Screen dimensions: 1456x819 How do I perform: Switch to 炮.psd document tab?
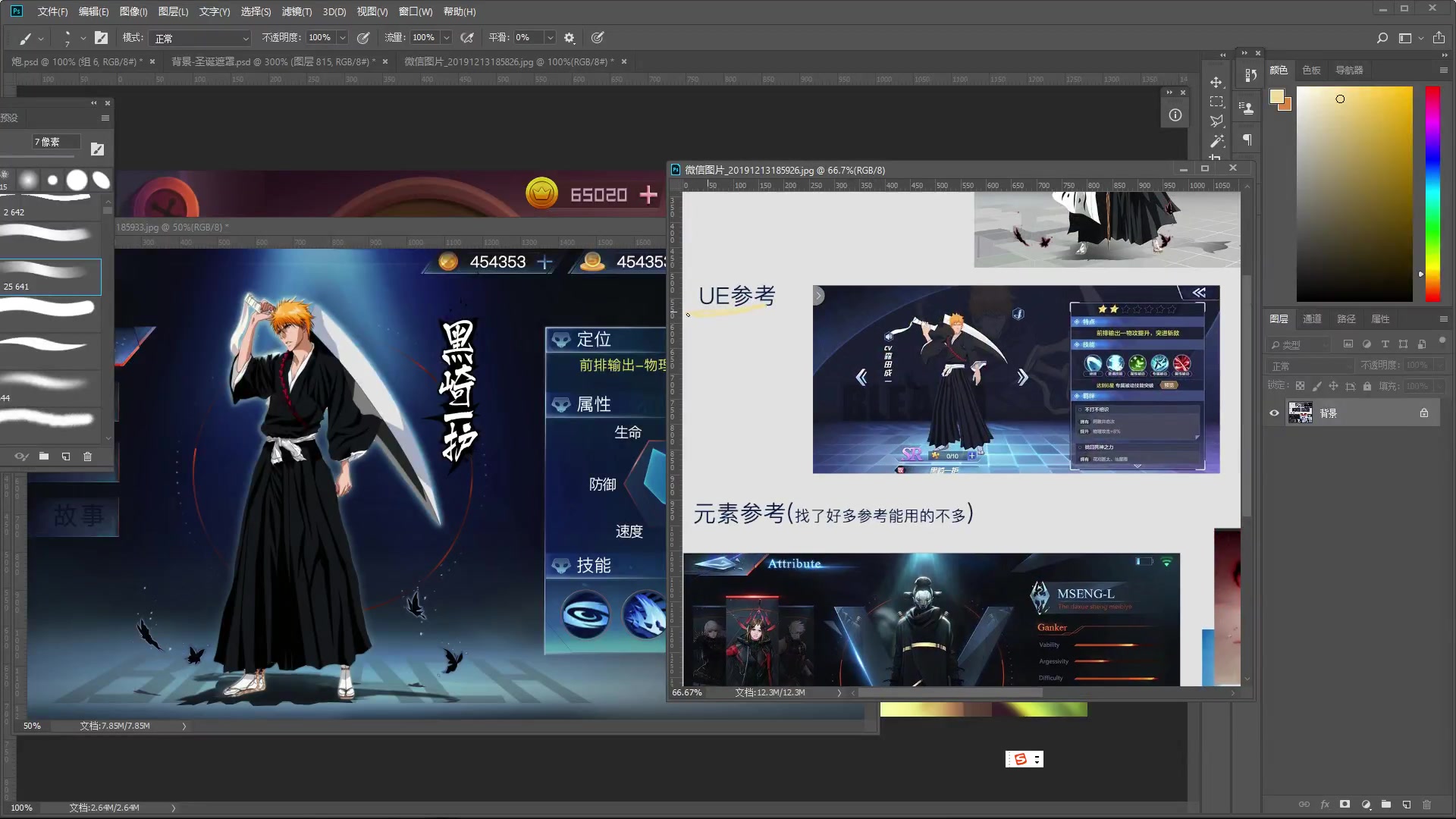77,61
